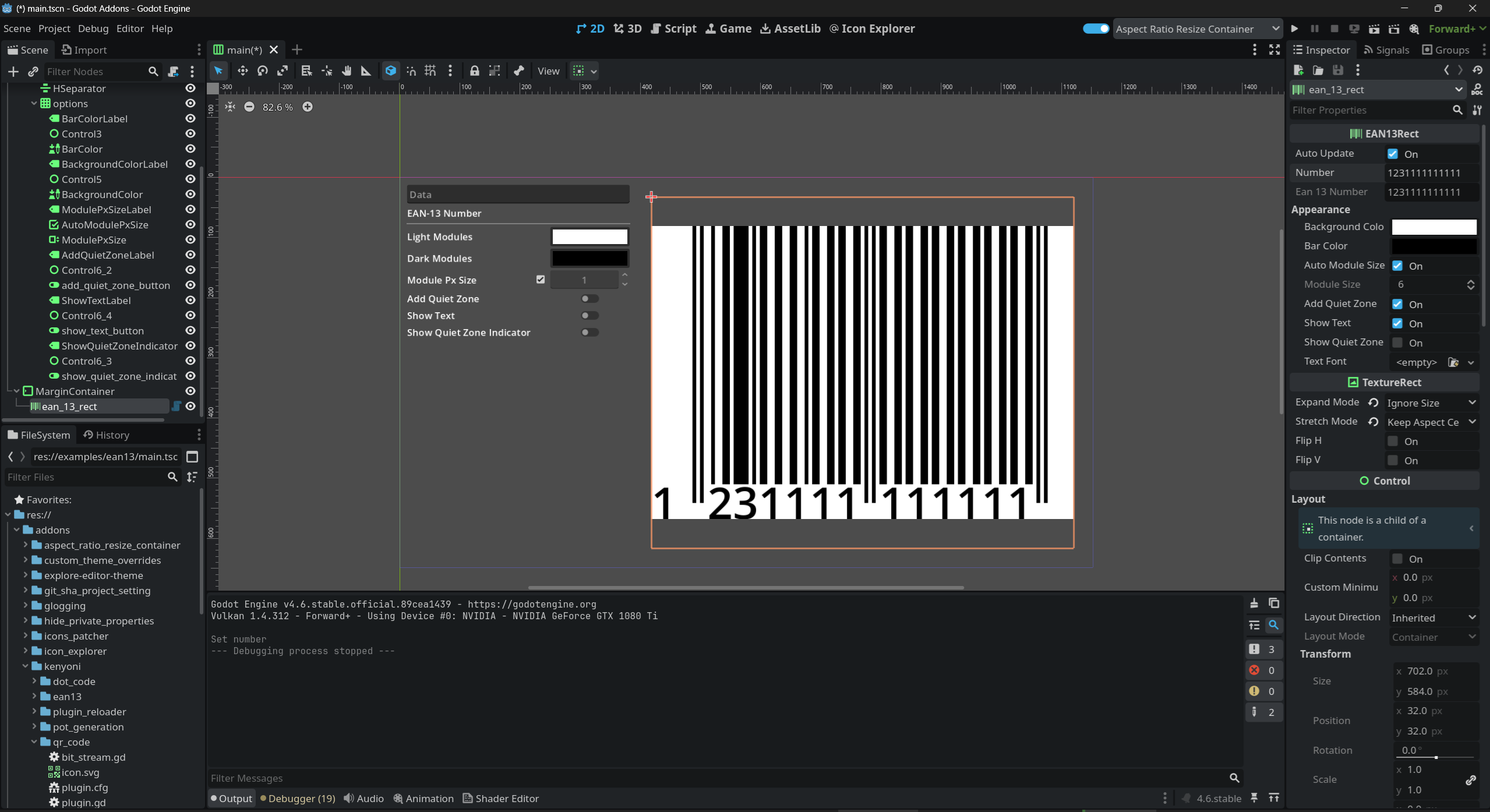
Task: Run the project with play button
Action: click(x=1294, y=29)
